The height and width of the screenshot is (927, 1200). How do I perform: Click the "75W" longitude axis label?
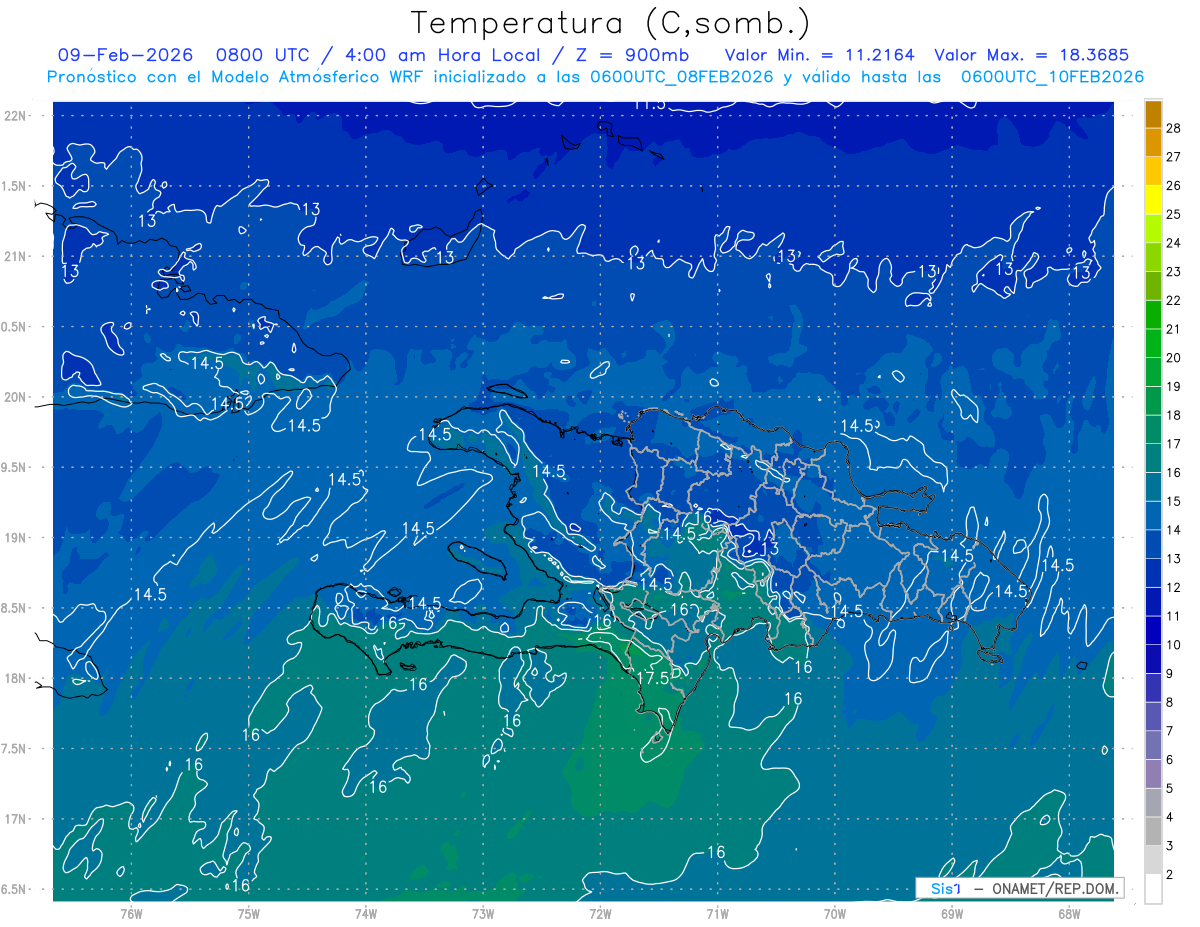(x=249, y=912)
